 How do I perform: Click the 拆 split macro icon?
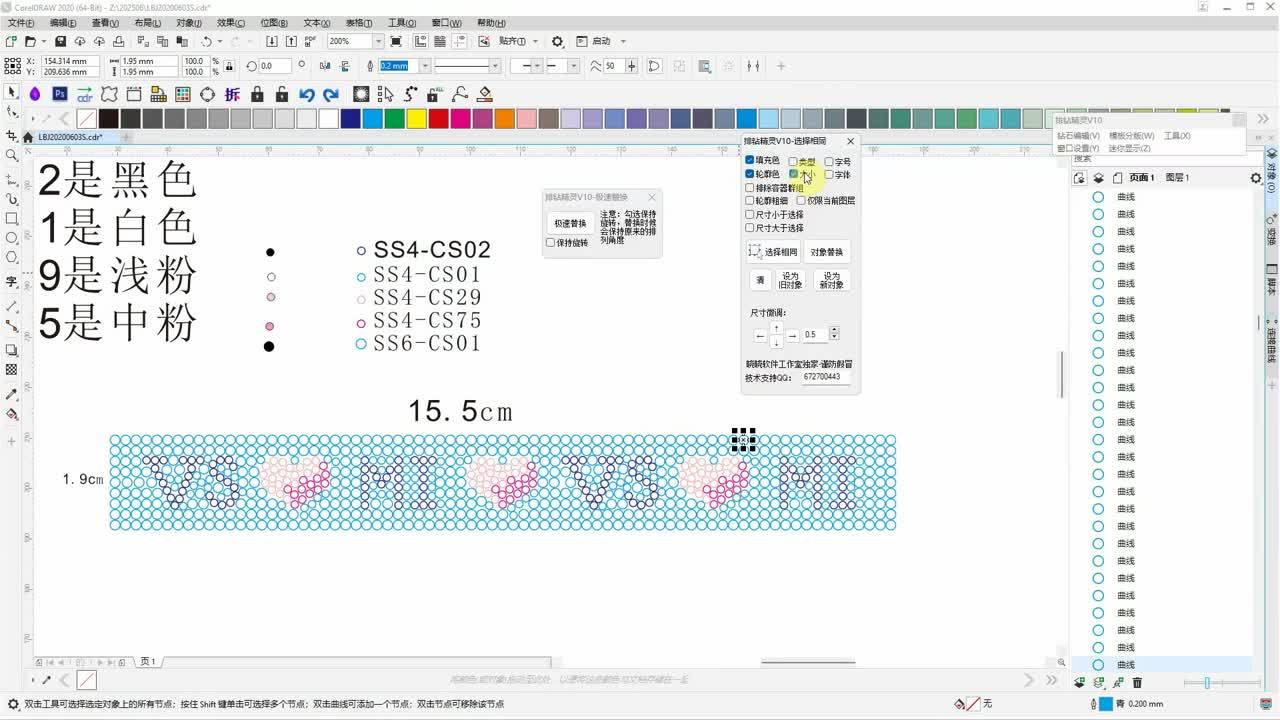coord(232,94)
